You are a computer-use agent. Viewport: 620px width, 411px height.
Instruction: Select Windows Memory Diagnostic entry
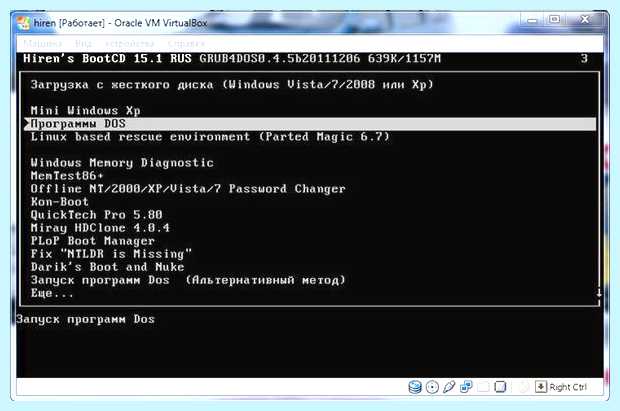pyautogui.click(x=122, y=163)
